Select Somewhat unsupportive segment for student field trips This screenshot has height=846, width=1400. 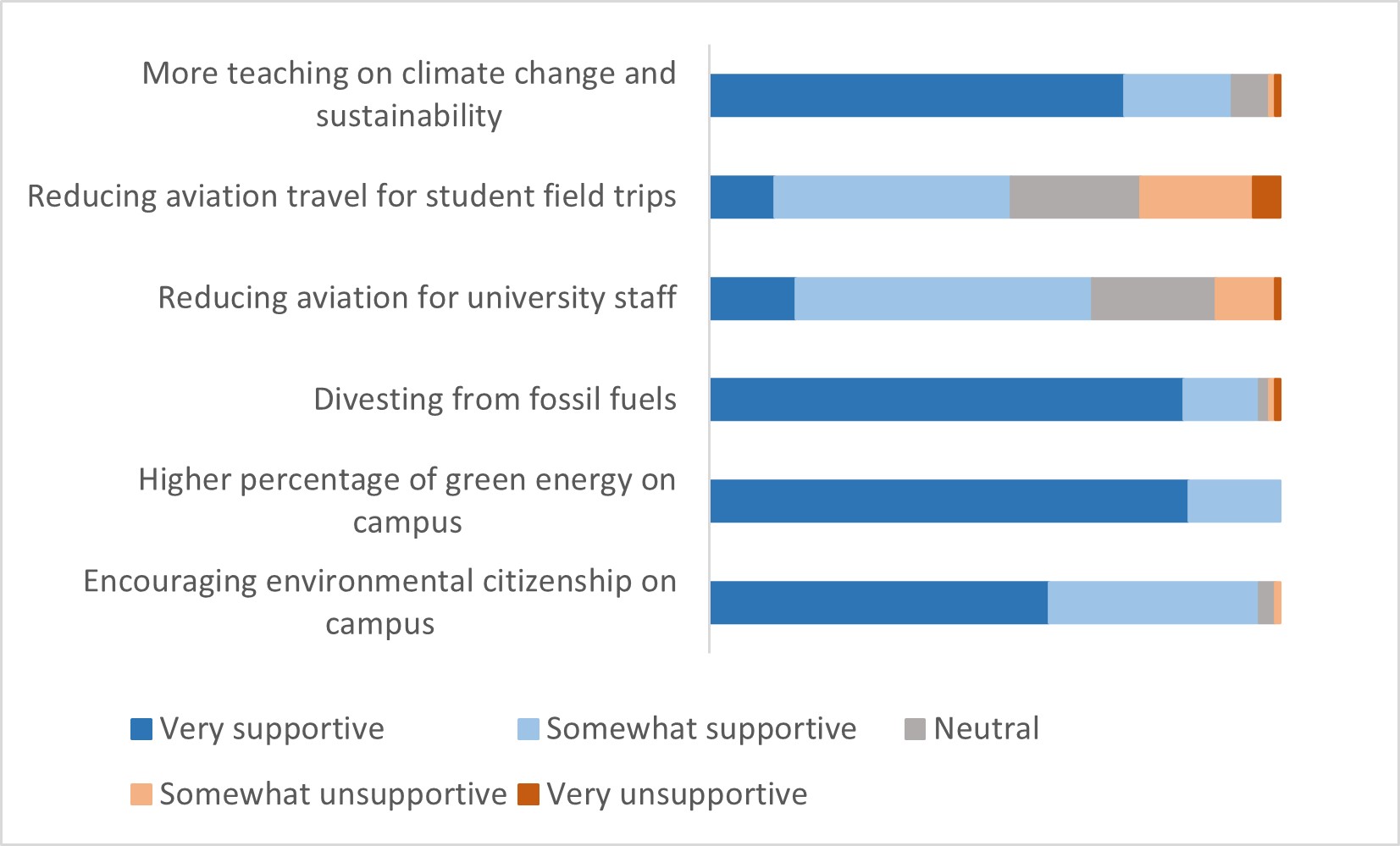point(1195,196)
